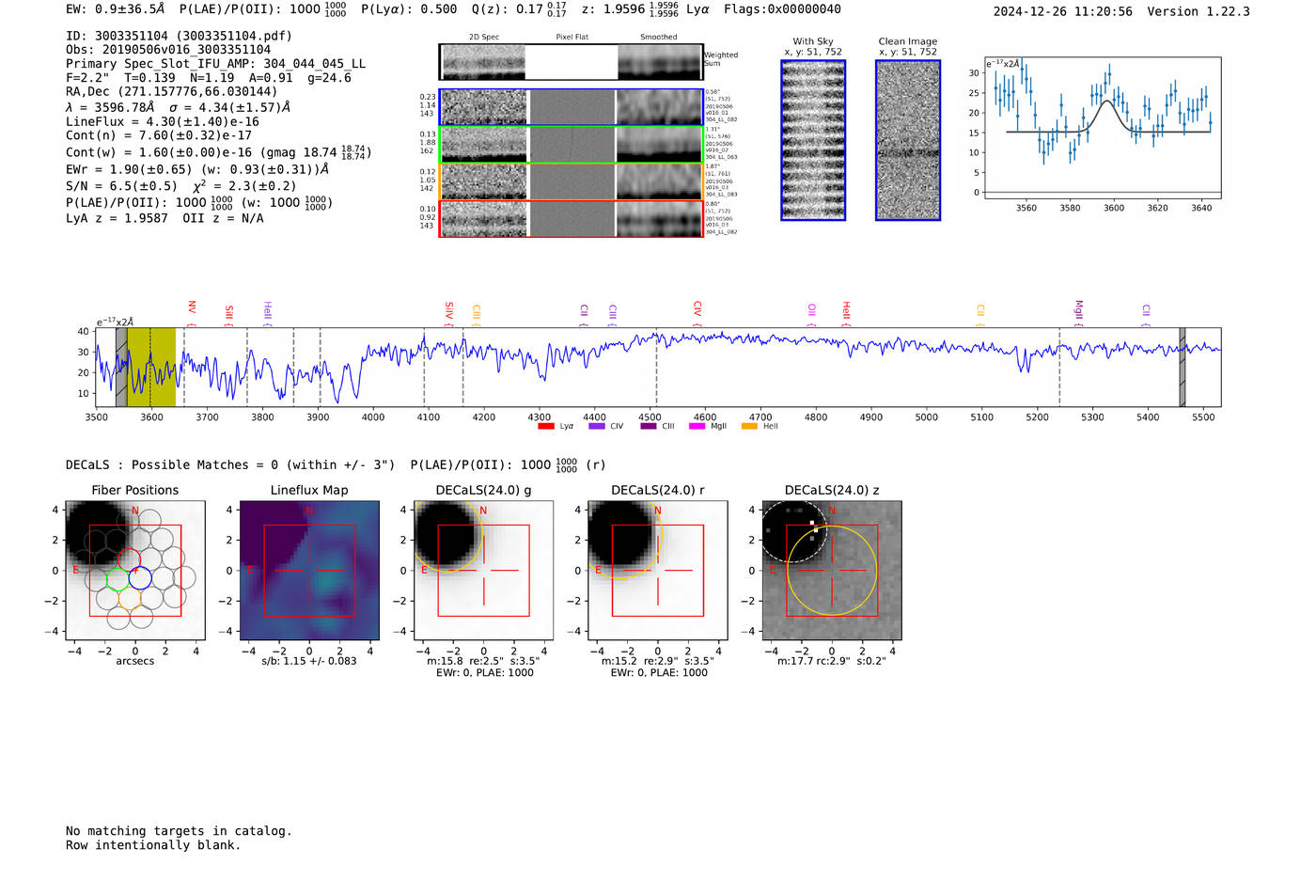Viewport: 1316px width, 896px height.
Task: Open the DECaLS g band image
Action: pyautogui.click(x=484, y=571)
